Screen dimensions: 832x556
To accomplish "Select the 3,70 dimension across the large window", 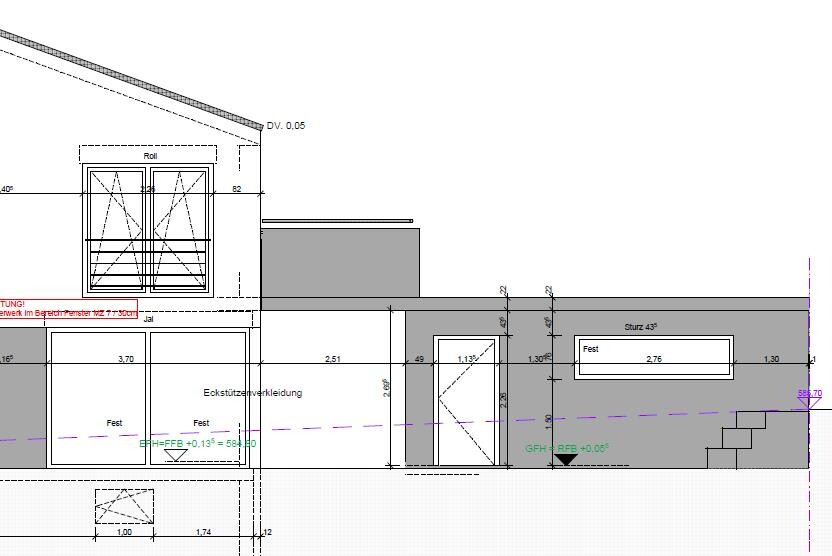I will click(126, 358).
